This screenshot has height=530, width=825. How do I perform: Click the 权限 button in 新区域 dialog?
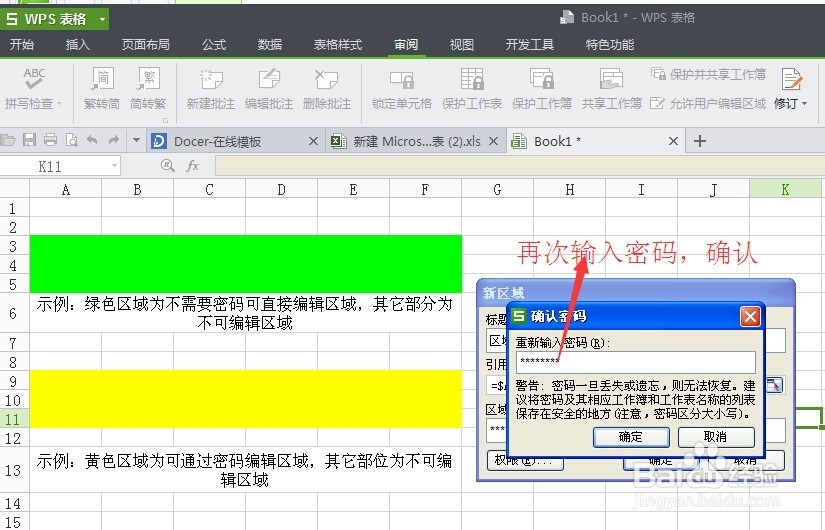[525, 461]
